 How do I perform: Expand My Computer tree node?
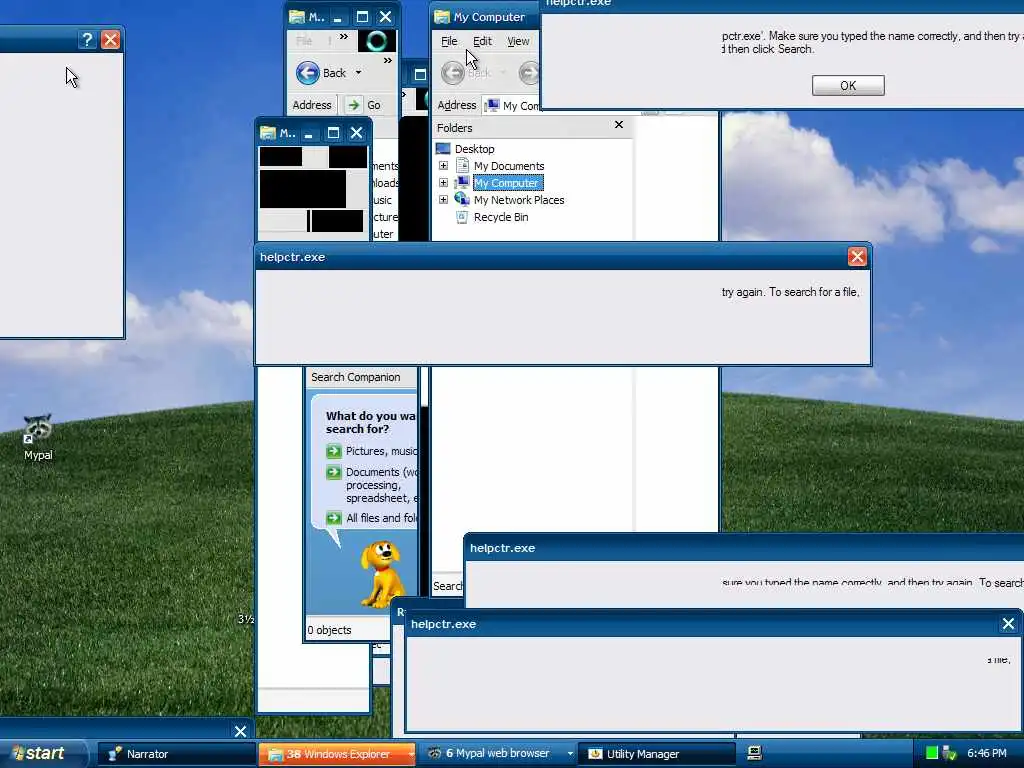443,183
